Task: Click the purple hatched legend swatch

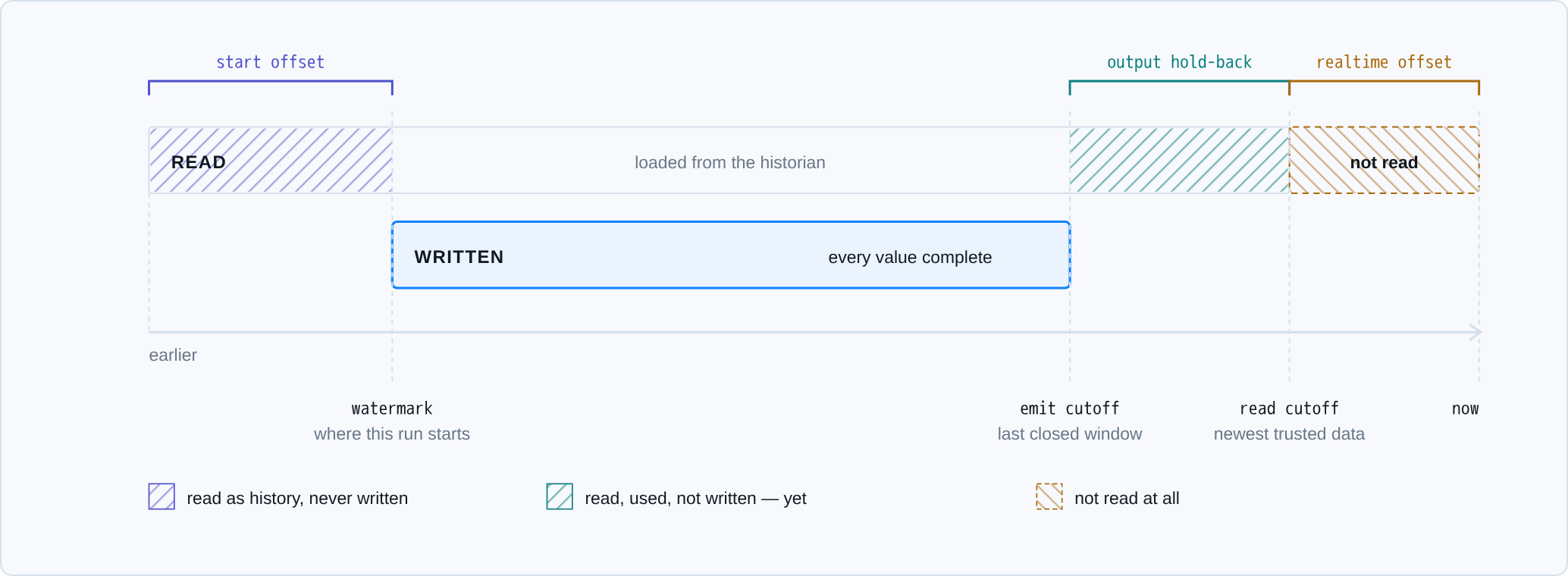Action: [162, 496]
